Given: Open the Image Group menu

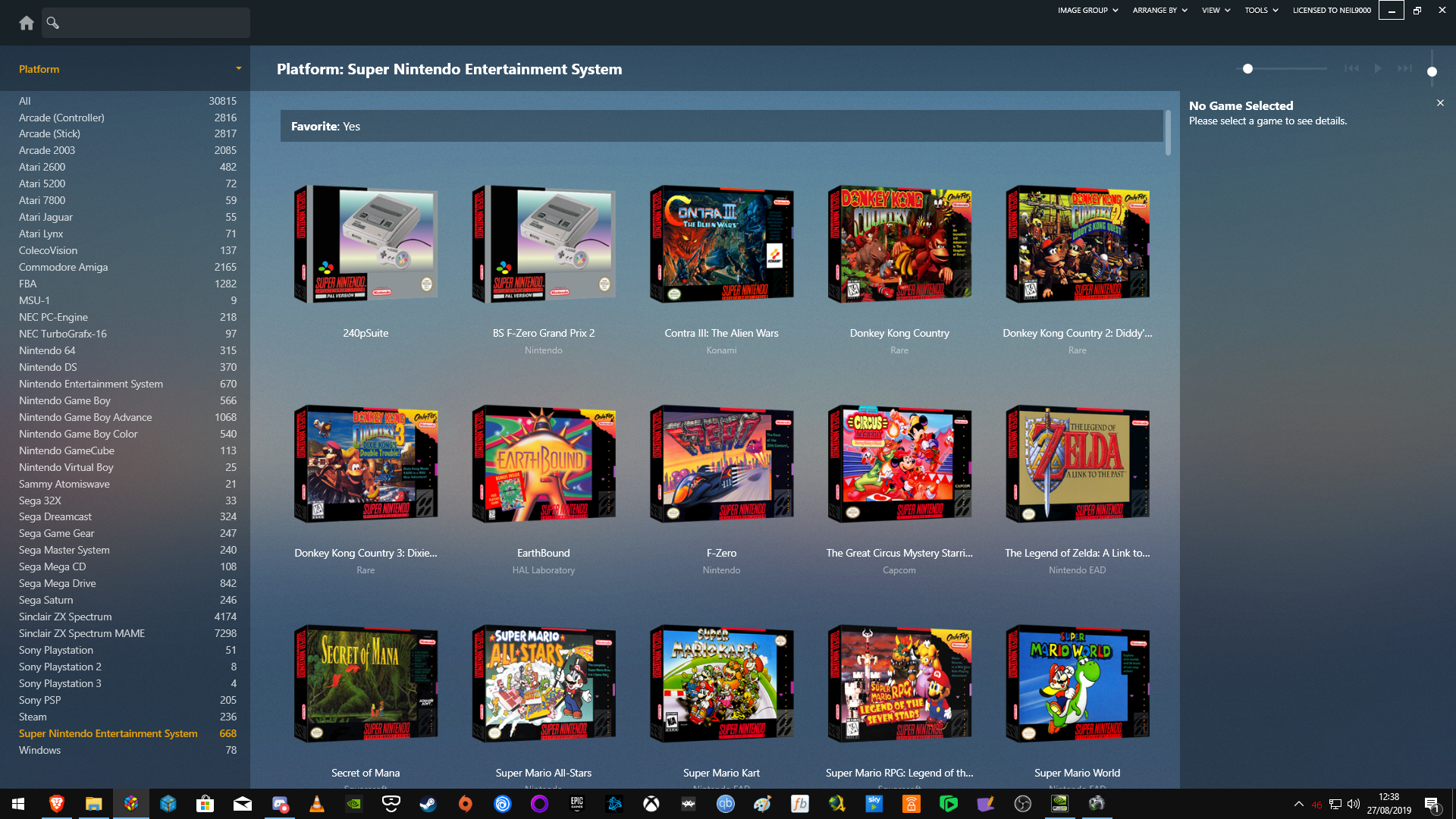Looking at the screenshot, I should click(1088, 11).
